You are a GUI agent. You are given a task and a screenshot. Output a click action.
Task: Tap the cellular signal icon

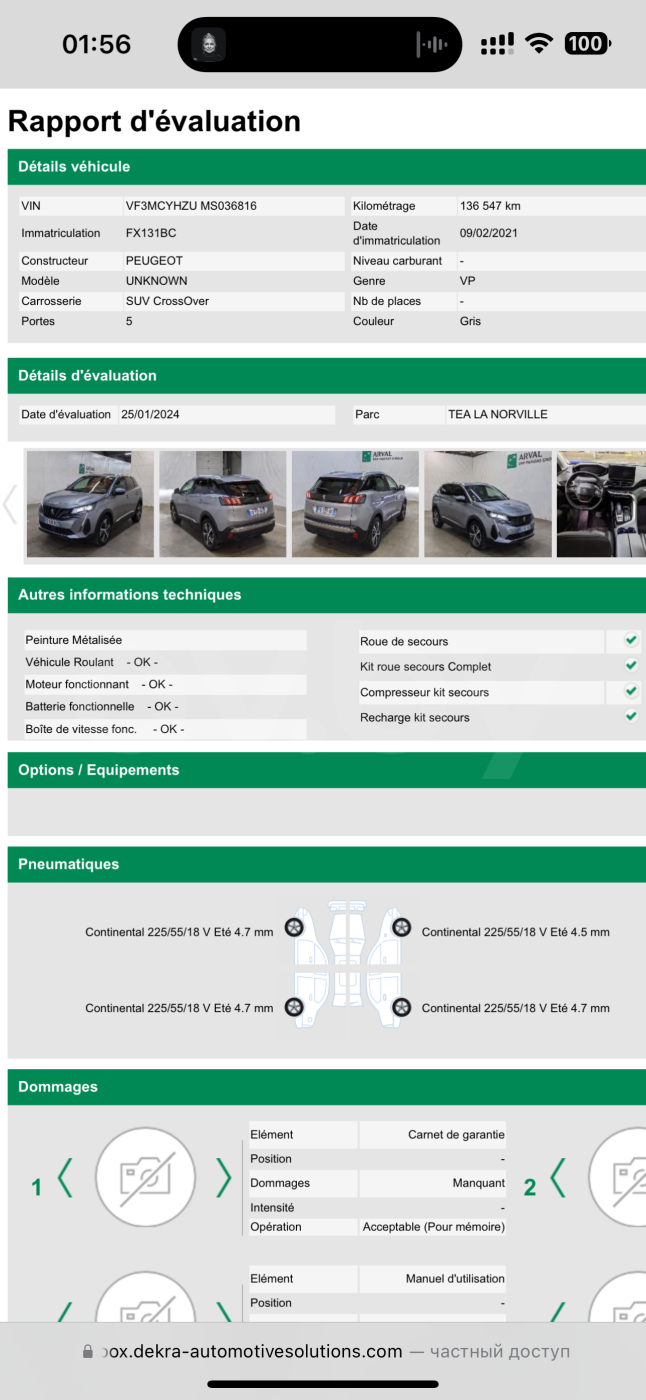pos(497,44)
